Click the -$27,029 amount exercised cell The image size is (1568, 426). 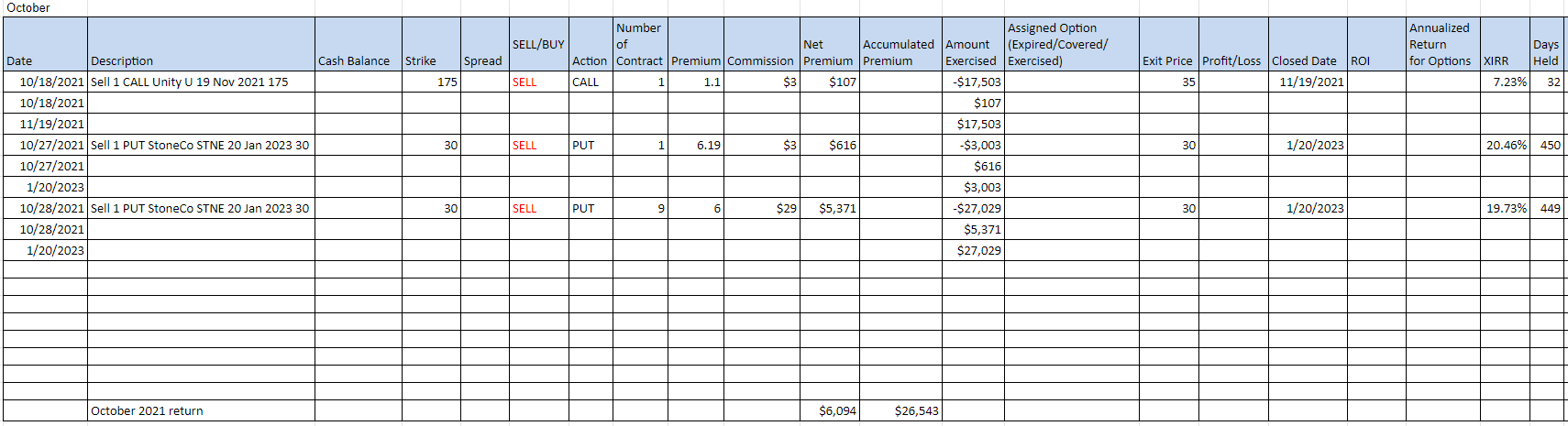click(x=973, y=208)
